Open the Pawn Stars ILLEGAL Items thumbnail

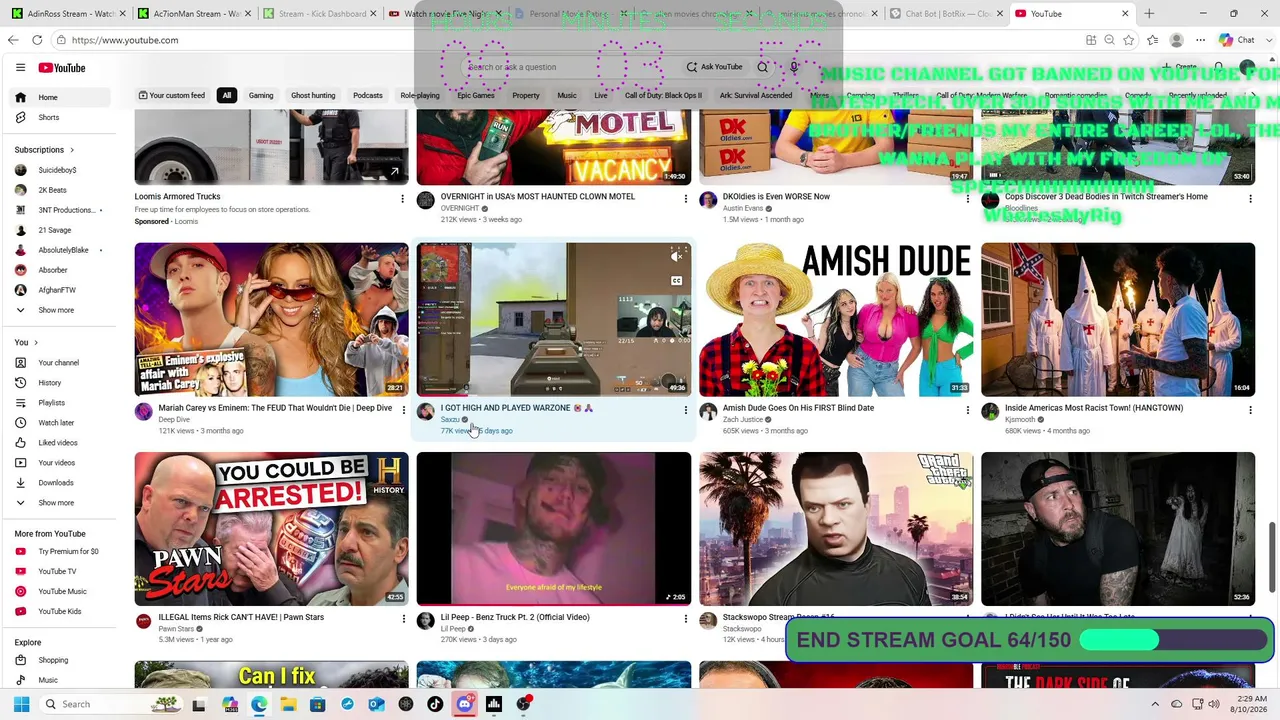[272, 528]
